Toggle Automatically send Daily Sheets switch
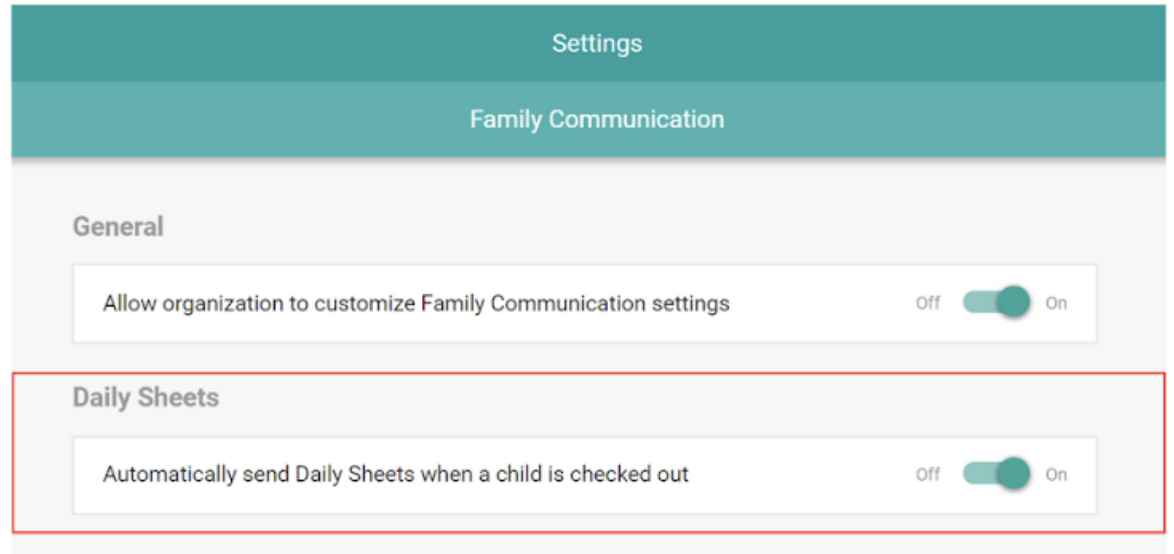The height and width of the screenshot is (554, 1174). tap(996, 475)
